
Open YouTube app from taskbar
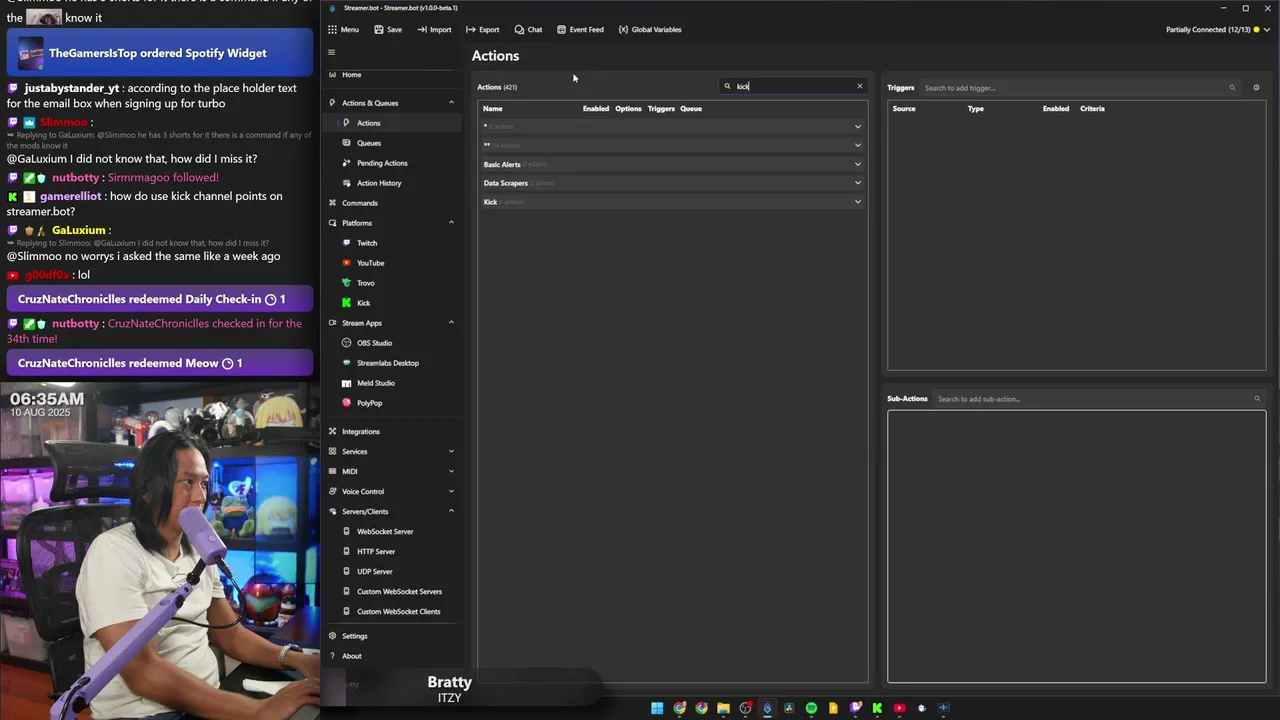tap(899, 708)
